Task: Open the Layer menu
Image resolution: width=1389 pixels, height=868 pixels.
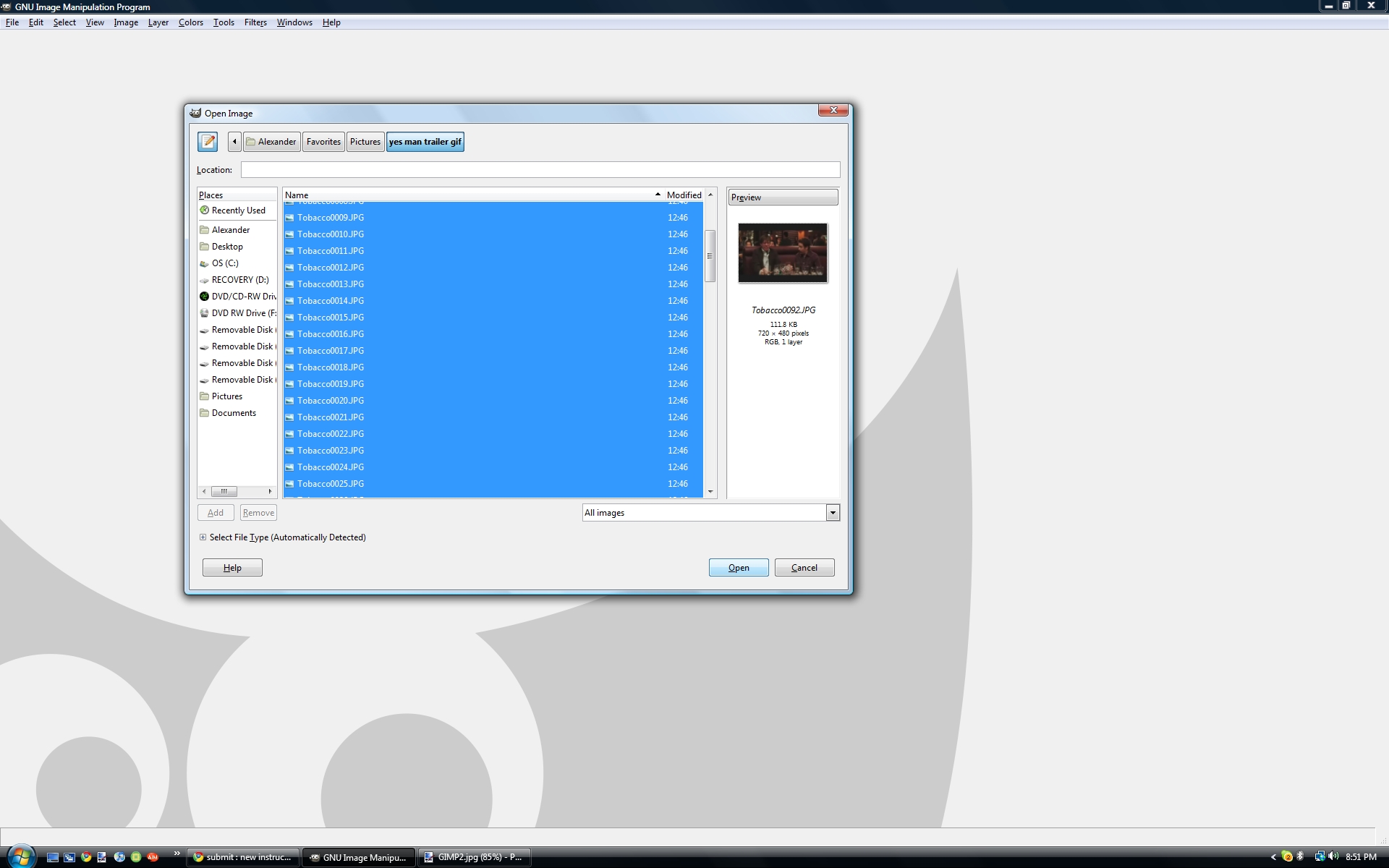Action: 158,22
